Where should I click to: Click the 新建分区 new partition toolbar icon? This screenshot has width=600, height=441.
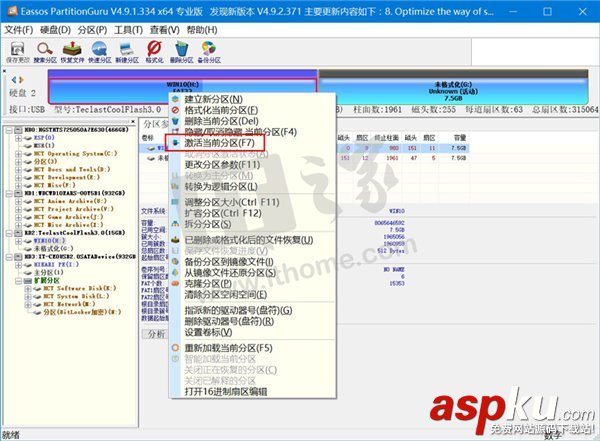(x=127, y=52)
